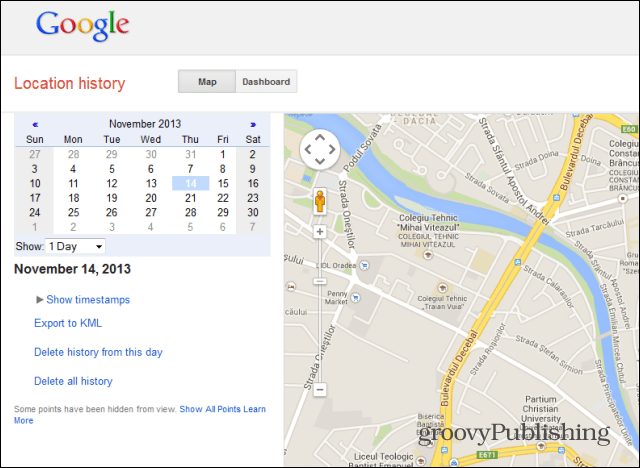640x468 pixels.
Task: Zoom in with the plus button
Action: click(320, 232)
